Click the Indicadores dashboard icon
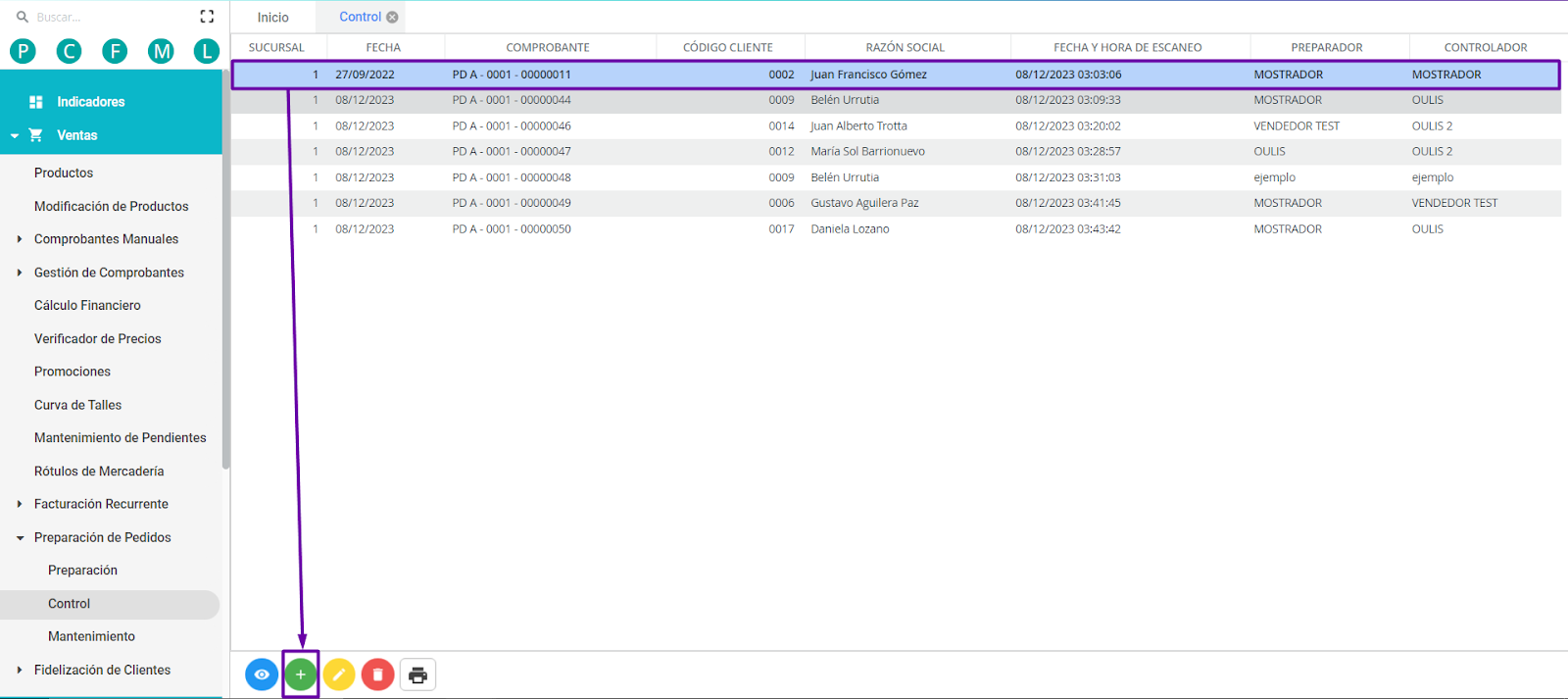 pos(36,102)
